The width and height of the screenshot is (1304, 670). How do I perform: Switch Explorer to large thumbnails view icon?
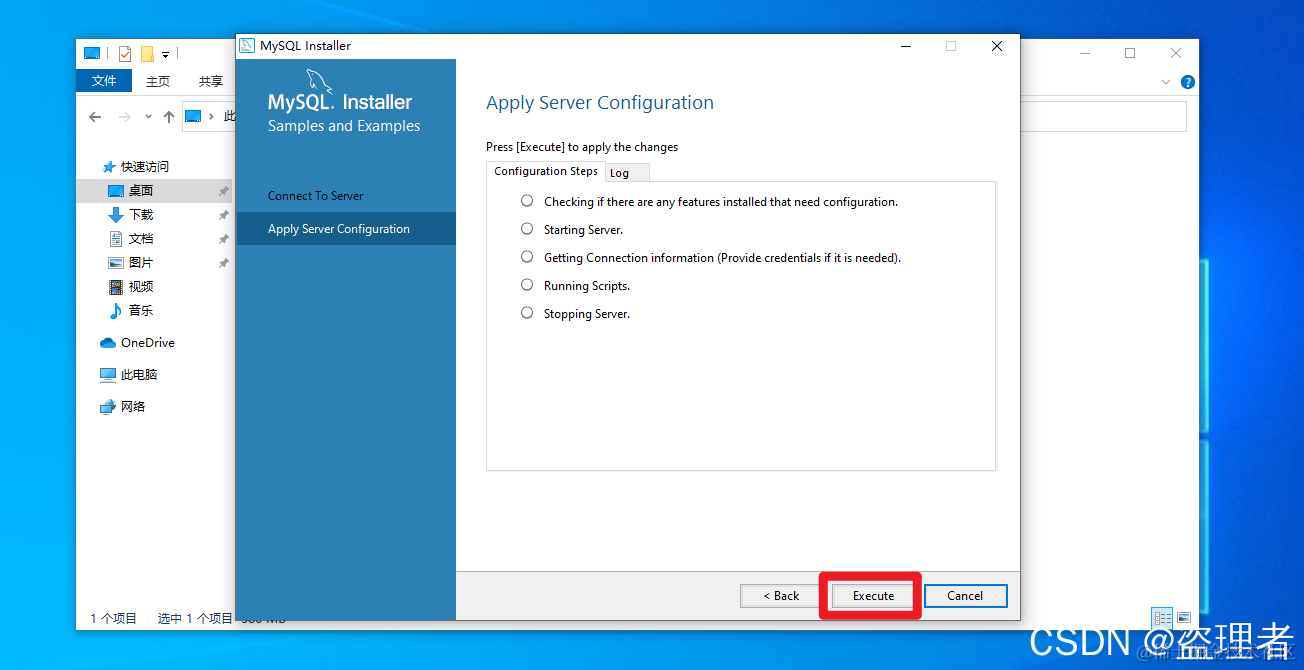click(1184, 618)
